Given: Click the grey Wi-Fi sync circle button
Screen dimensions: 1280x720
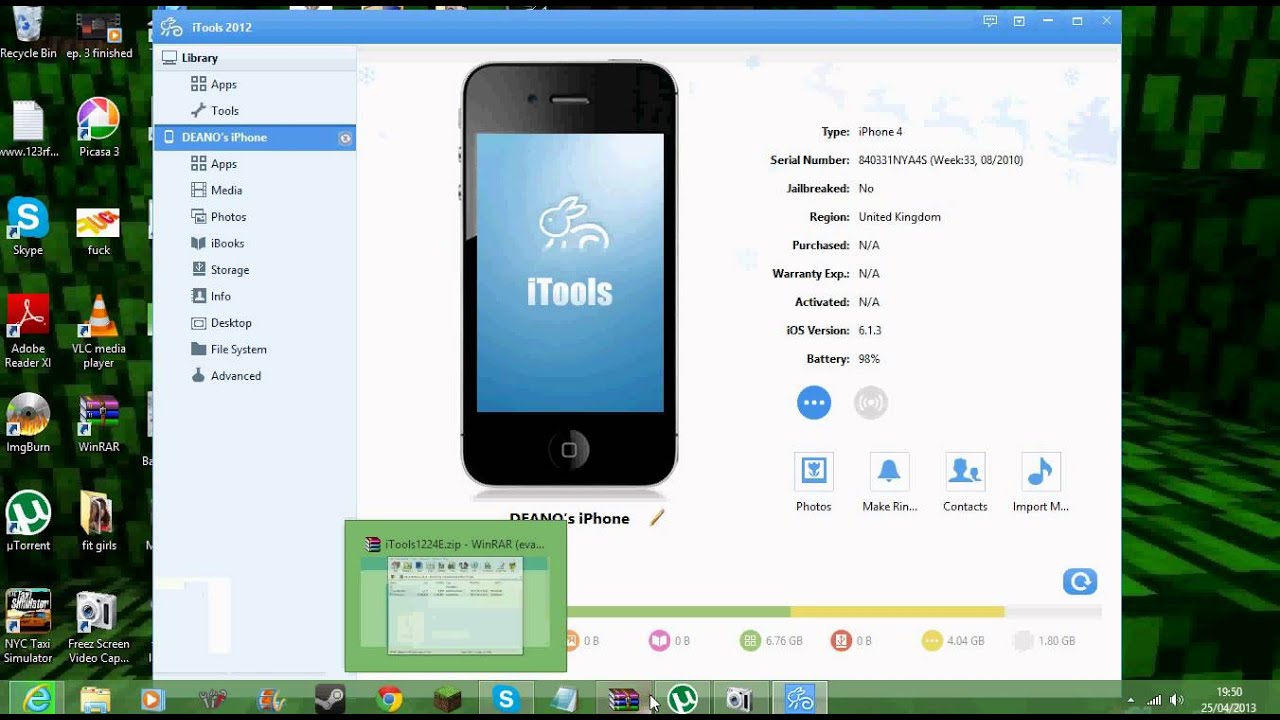Looking at the screenshot, I should click(871, 403).
